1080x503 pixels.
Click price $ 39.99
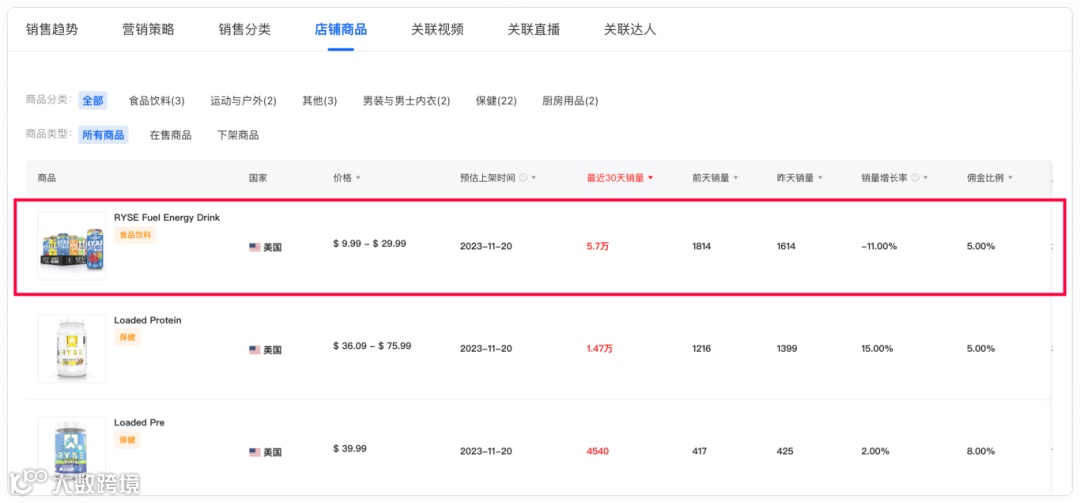coord(350,449)
